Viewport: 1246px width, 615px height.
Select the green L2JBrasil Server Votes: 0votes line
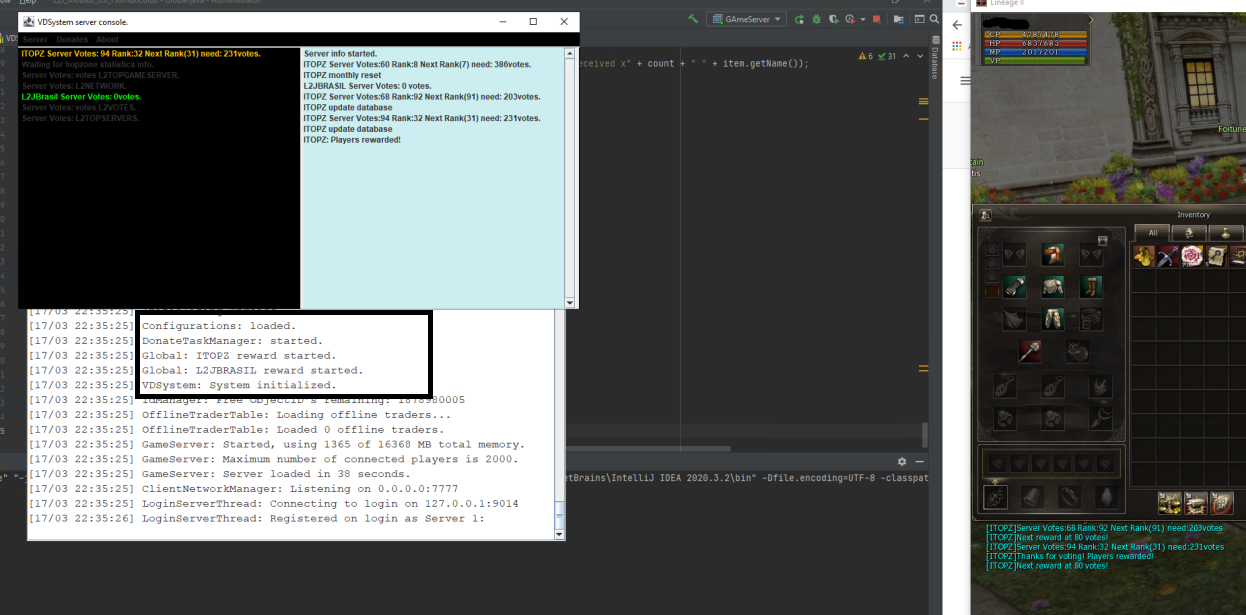click(81, 97)
